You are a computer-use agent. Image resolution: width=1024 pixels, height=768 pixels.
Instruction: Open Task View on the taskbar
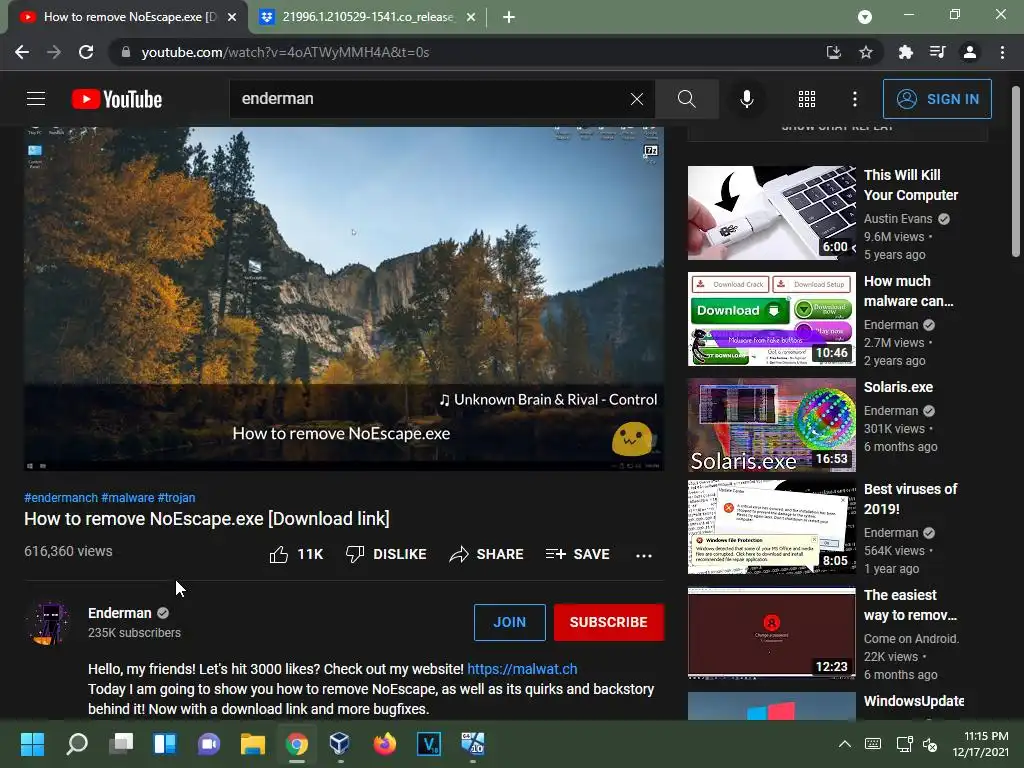pos(121,744)
